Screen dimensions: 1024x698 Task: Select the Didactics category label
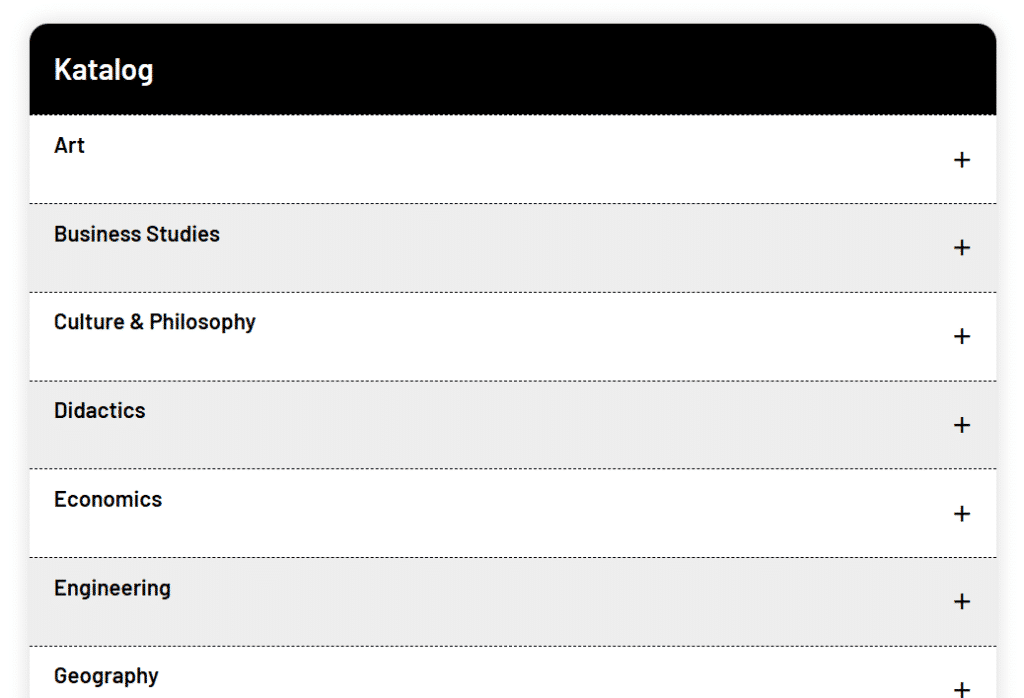[x=100, y=411]
